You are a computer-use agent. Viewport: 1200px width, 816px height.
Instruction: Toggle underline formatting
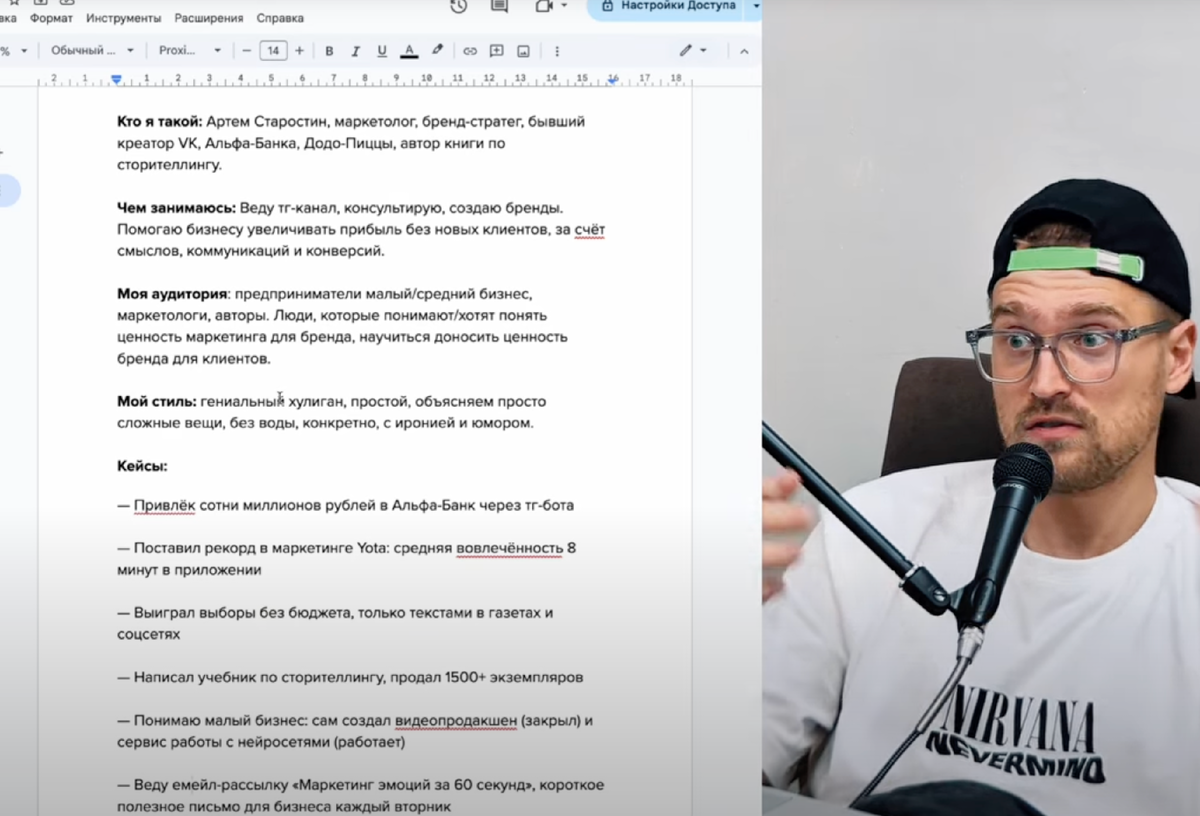[382, 50]
